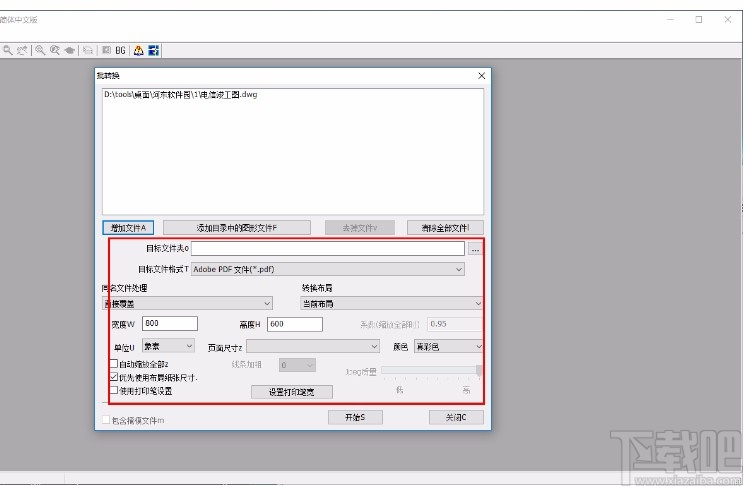This screenshot has width=745, height=486.
Task: Click the 清除全部文件 button
Action: click(445, 228)
